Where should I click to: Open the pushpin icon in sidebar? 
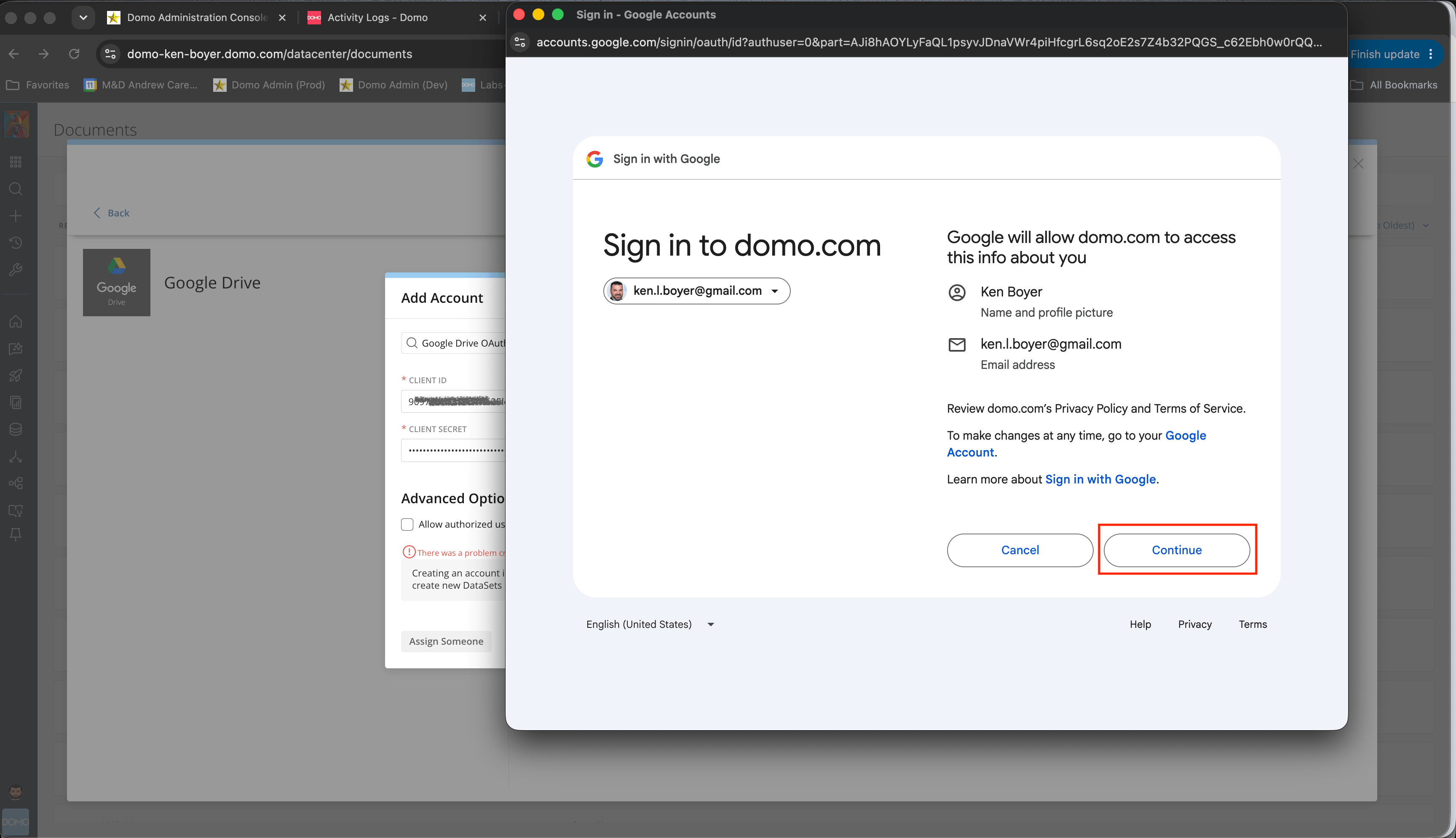(x=16, y=535)
